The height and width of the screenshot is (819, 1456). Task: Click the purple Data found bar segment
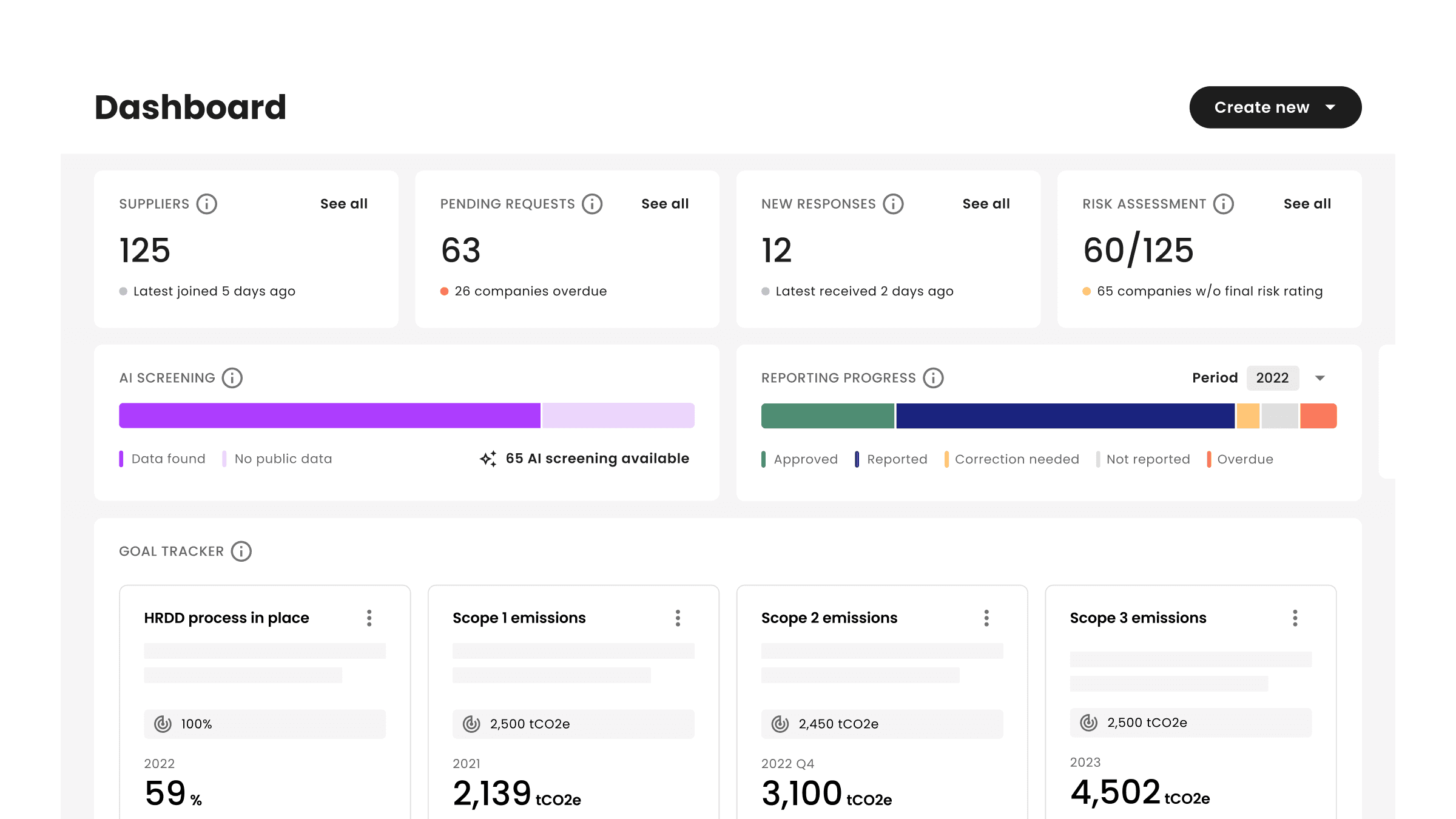(x=329, y=416)
